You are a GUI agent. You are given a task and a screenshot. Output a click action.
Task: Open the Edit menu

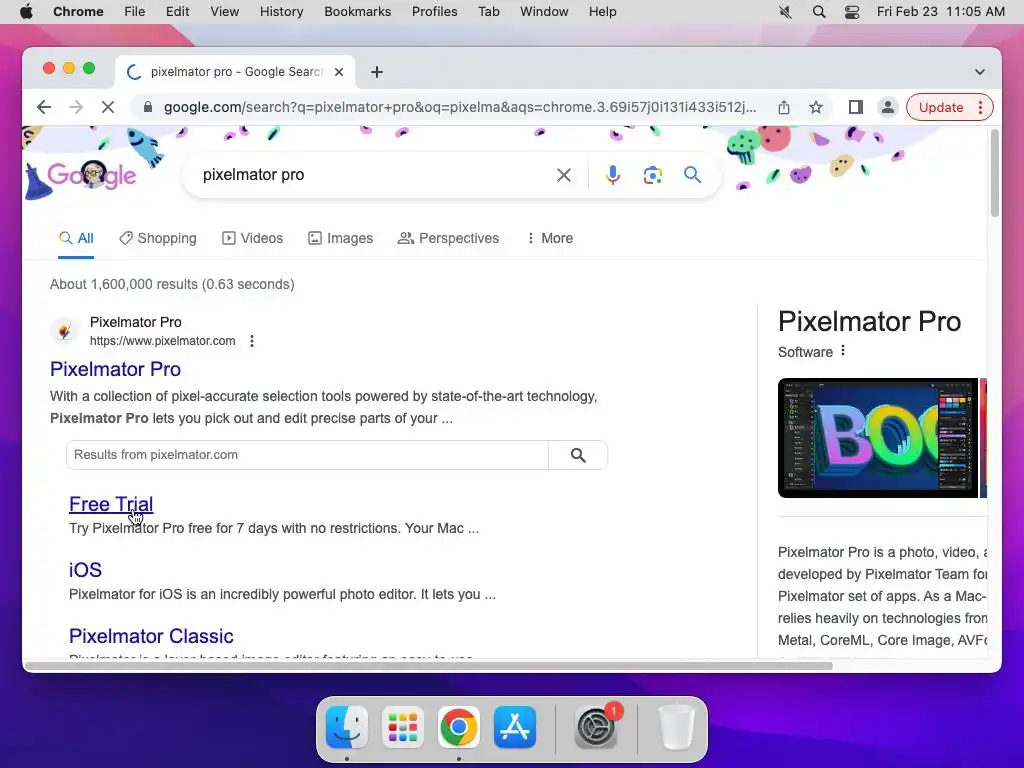coord(178,12)
